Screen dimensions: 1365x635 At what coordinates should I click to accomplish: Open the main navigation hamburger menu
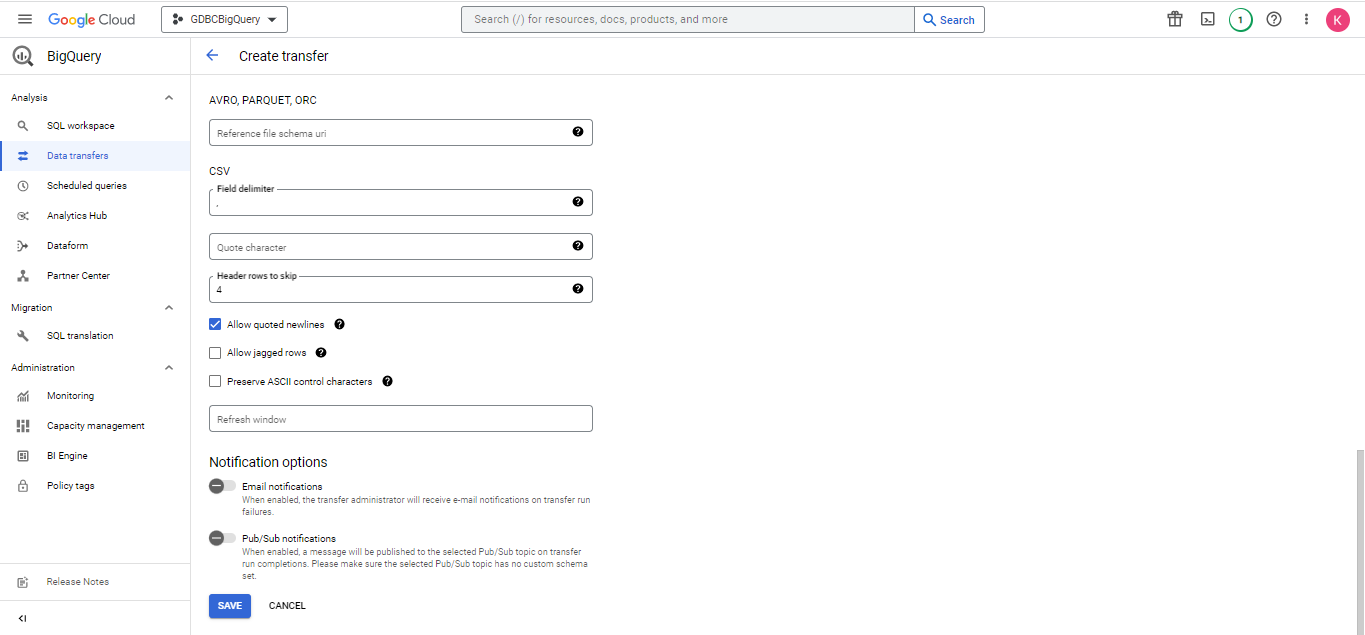point(25,19)
